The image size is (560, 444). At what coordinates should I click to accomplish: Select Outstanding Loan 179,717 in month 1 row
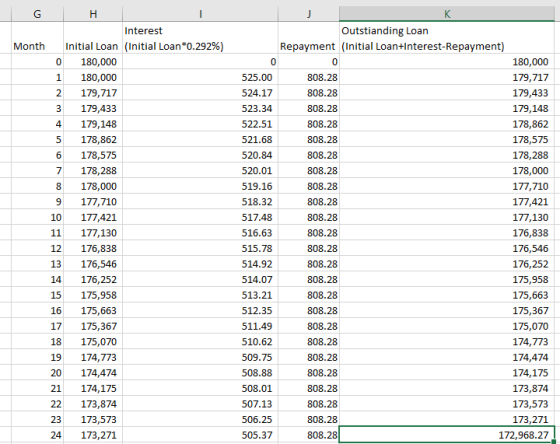point(447,77)
